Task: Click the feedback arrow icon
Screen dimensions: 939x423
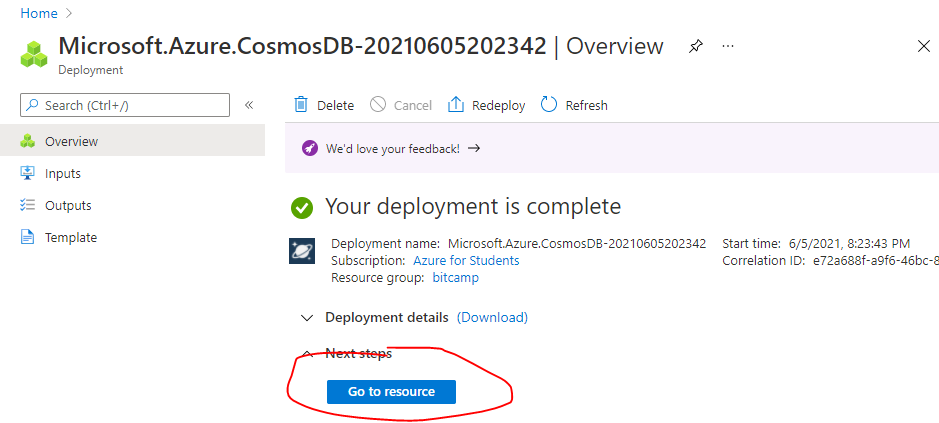Action: click(474, 148)
